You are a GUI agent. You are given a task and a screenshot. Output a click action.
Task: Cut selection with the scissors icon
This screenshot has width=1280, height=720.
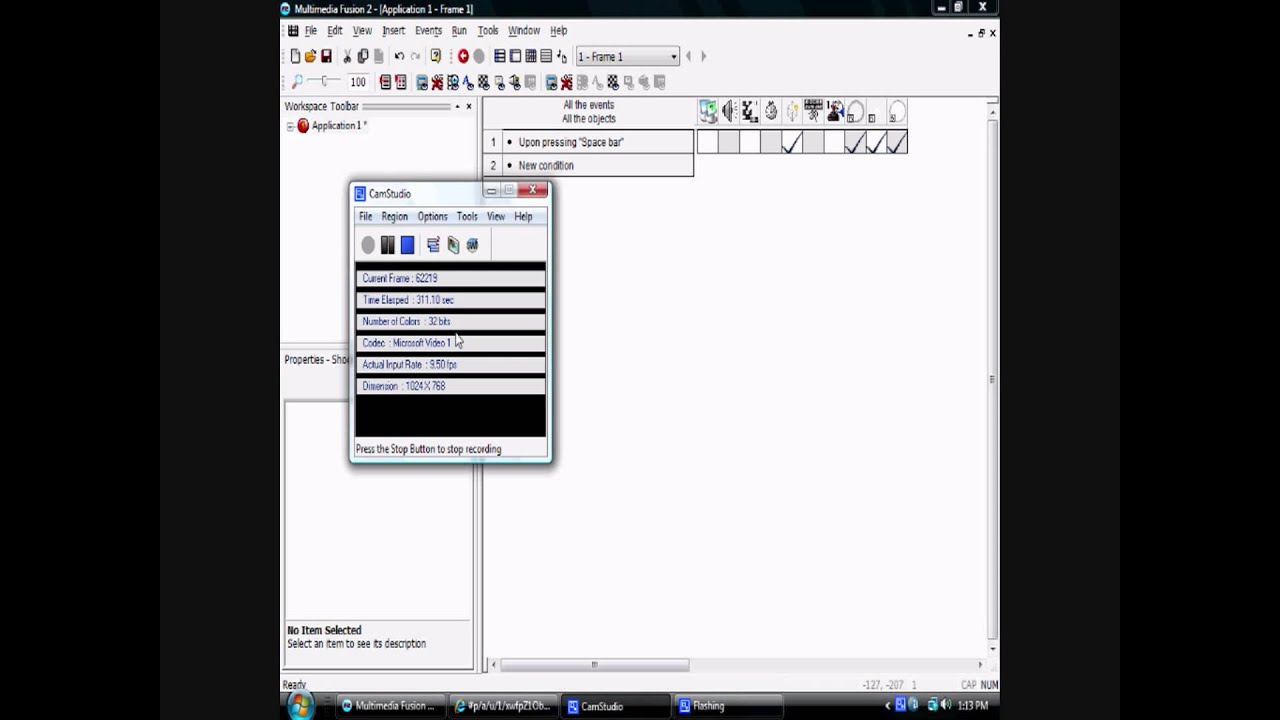click(347, 57)
